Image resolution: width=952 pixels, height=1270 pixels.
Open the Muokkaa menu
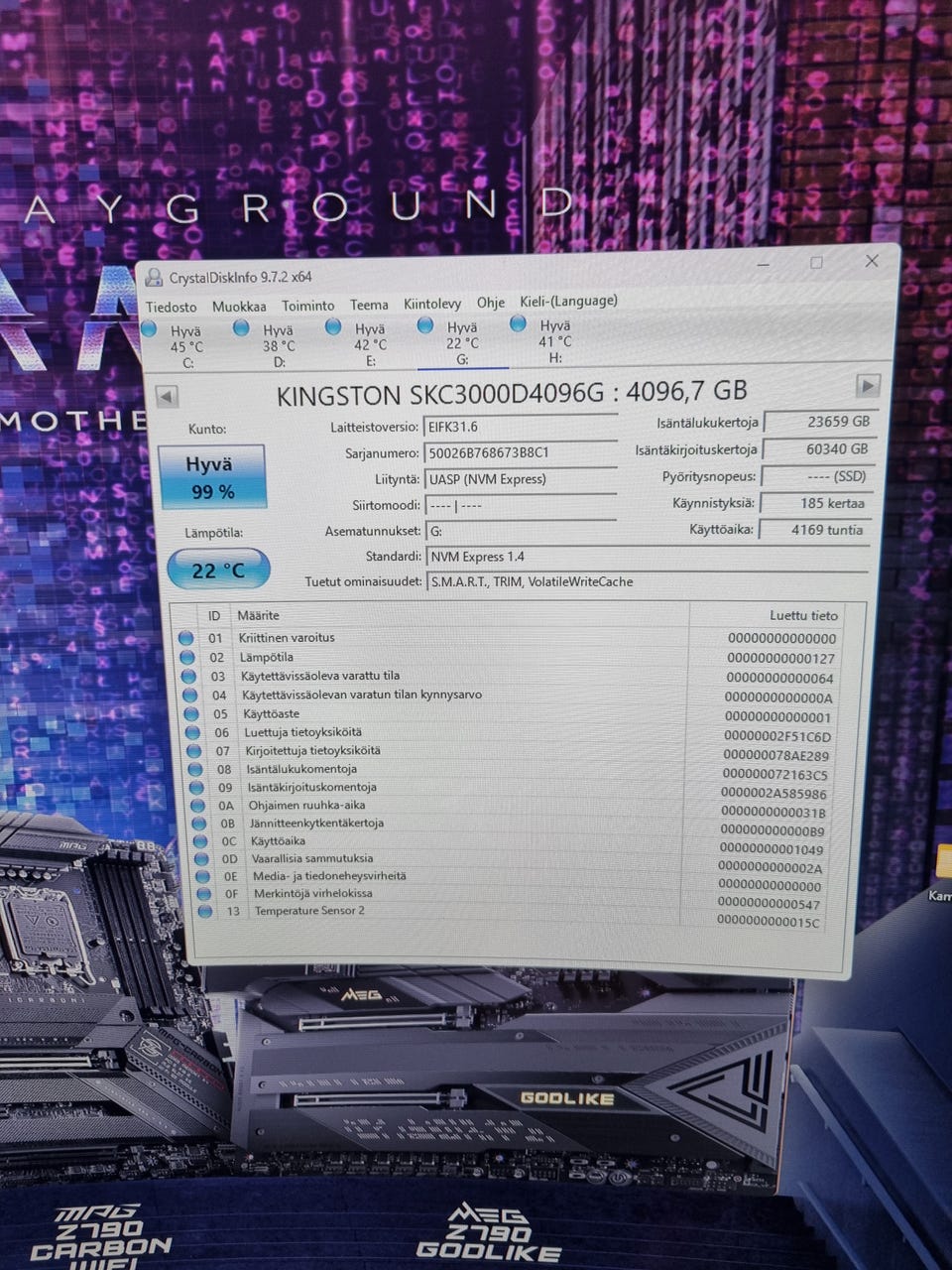(x=239, y=307)
